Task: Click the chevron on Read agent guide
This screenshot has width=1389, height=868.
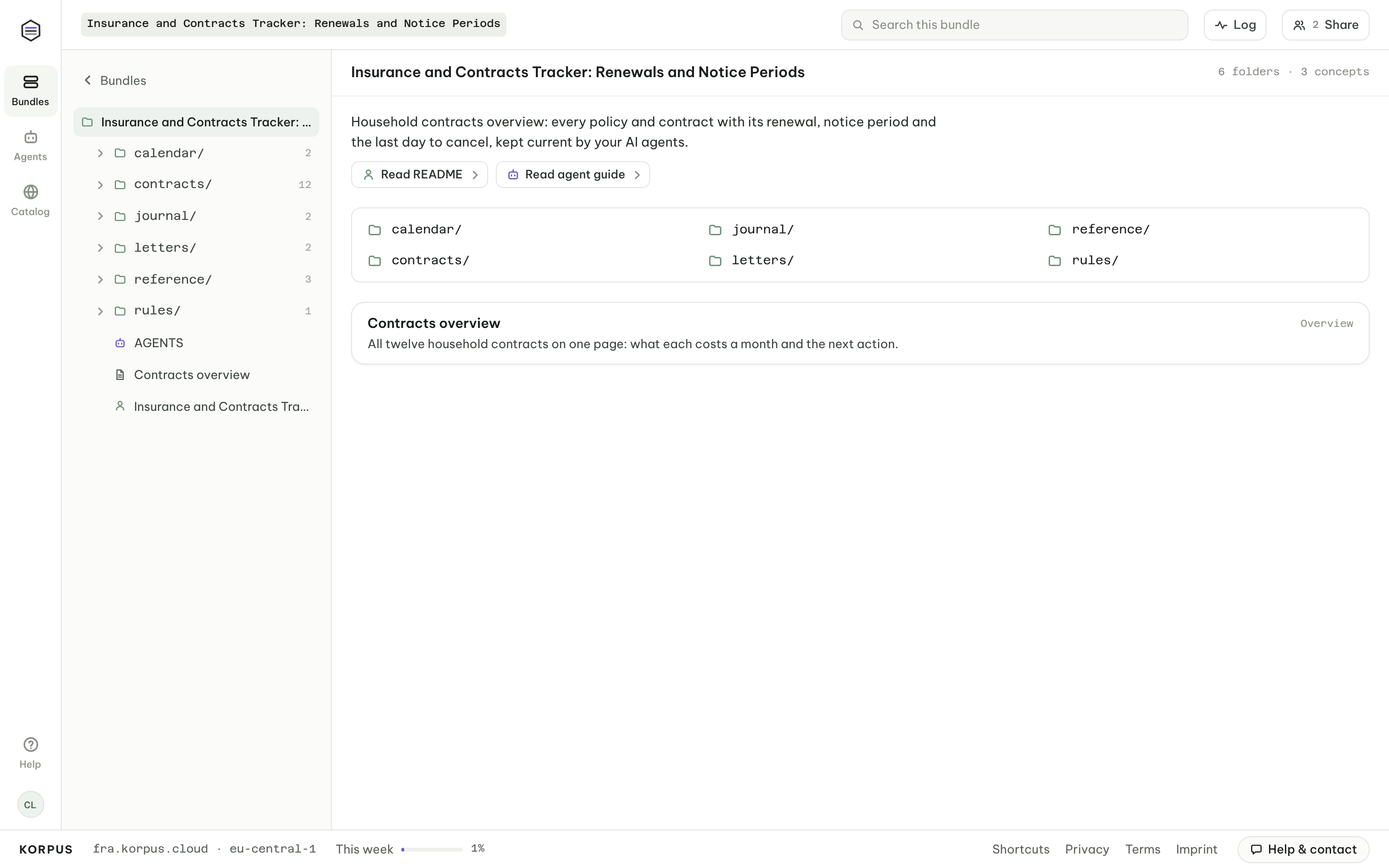Action: [637, 175]
